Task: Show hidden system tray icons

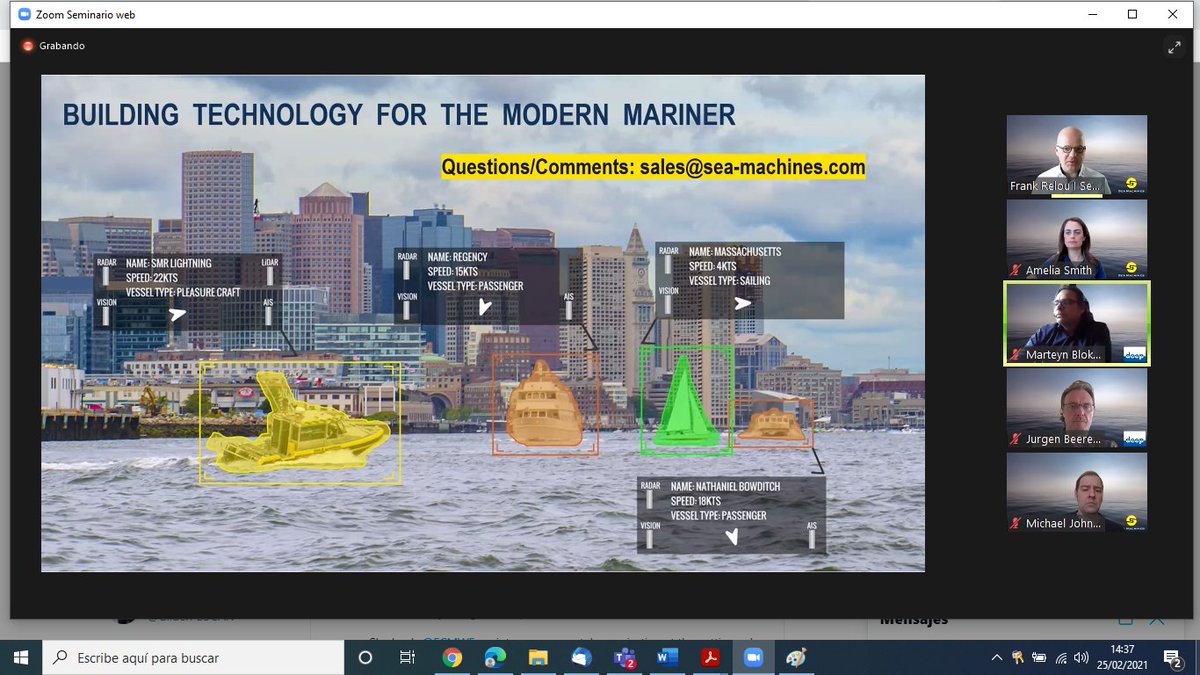Action: tap(996, 657)
